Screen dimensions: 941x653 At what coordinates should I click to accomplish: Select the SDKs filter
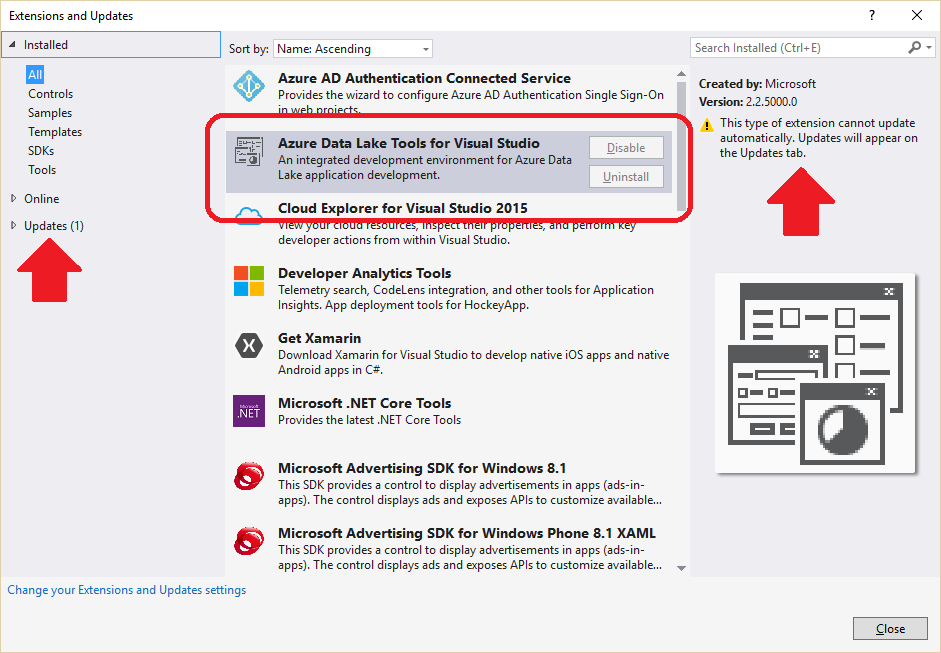pyautogui.click(x=41, y=151)
